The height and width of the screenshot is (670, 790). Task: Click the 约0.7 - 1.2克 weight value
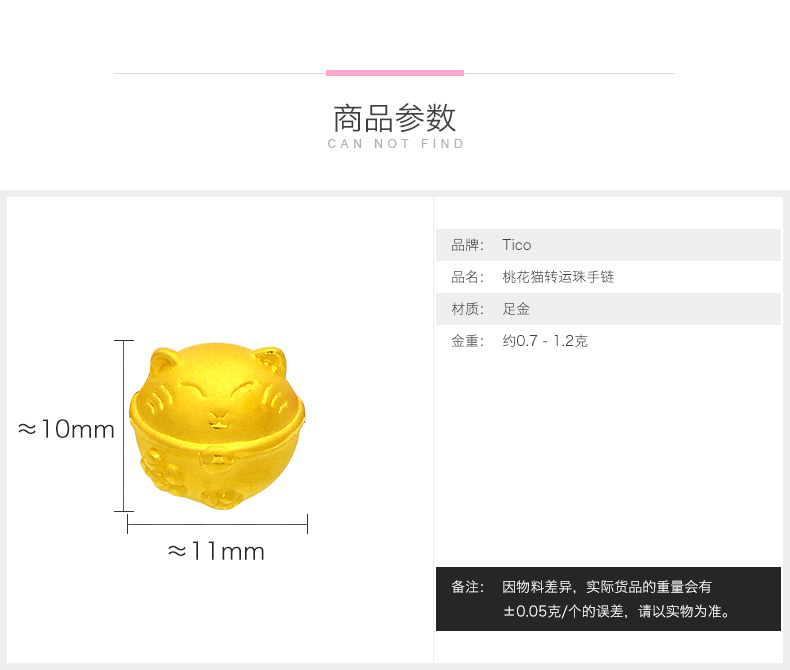[x=545, y=341]
